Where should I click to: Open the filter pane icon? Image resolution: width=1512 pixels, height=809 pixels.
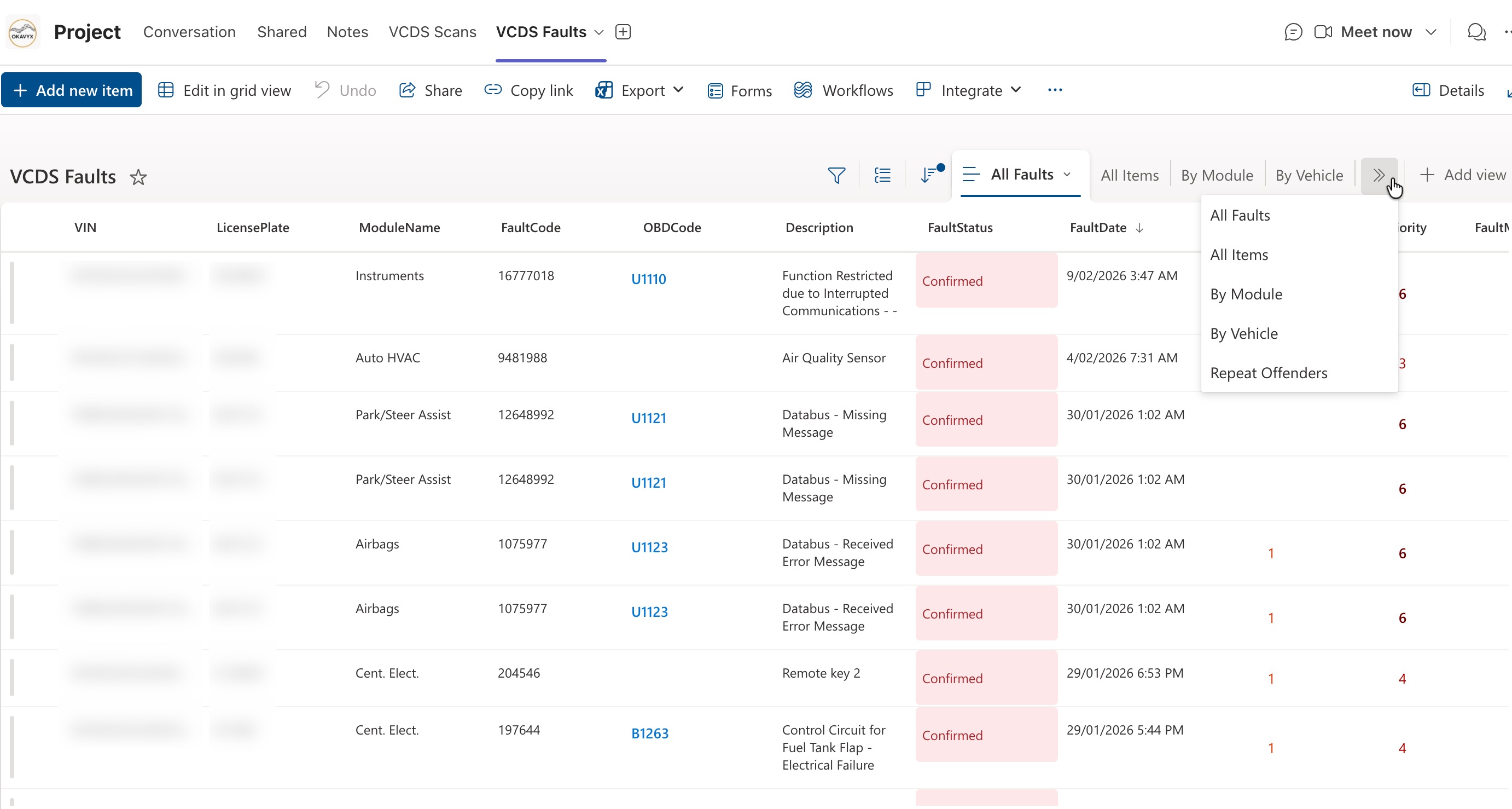click(836, 175)
